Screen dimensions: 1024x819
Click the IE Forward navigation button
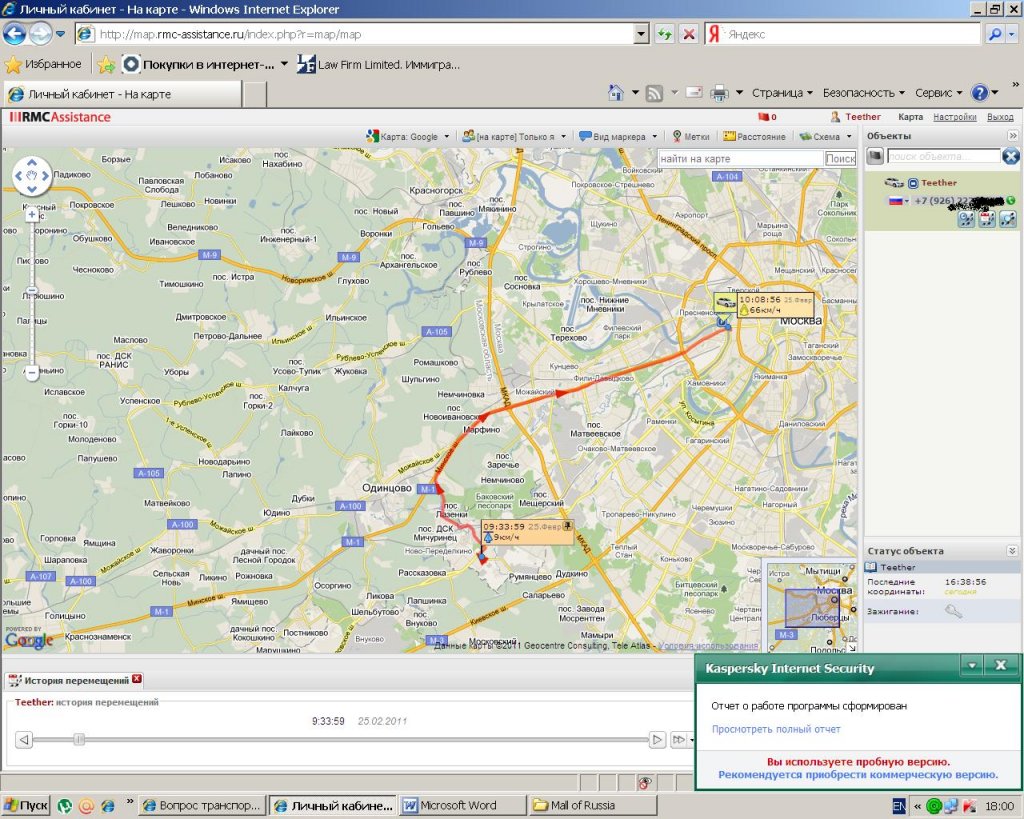40,33
